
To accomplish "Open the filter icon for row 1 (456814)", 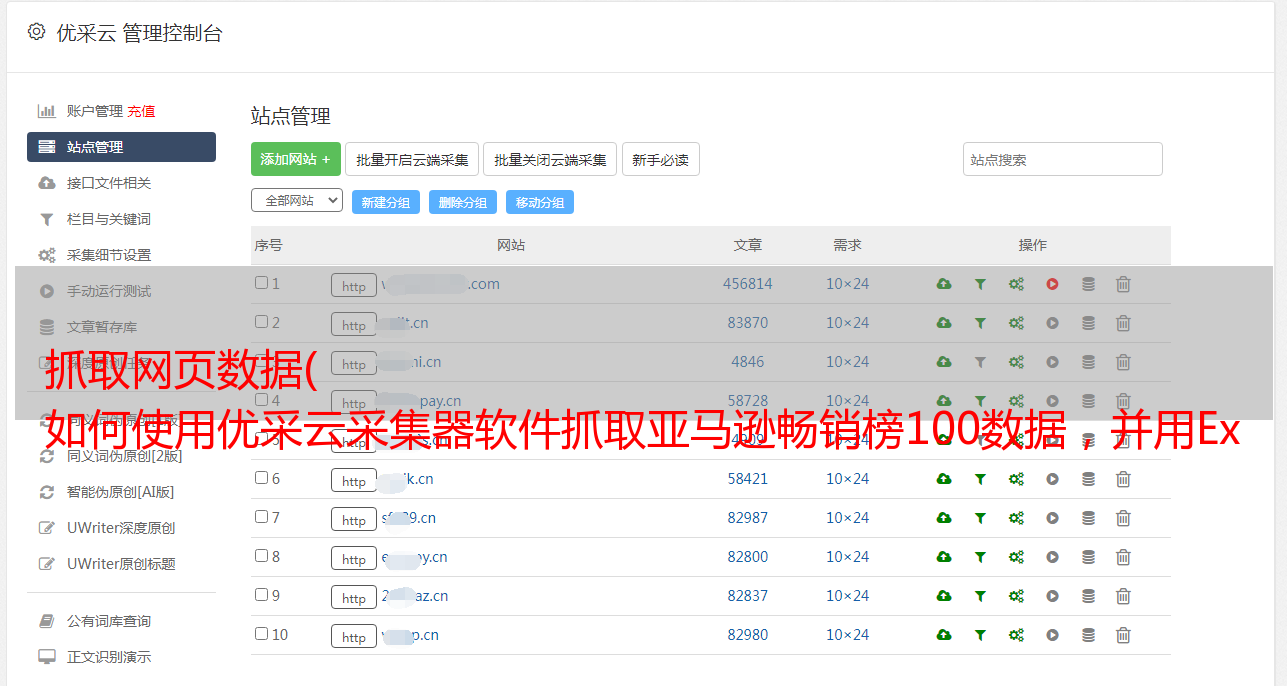I will [980, 284].
